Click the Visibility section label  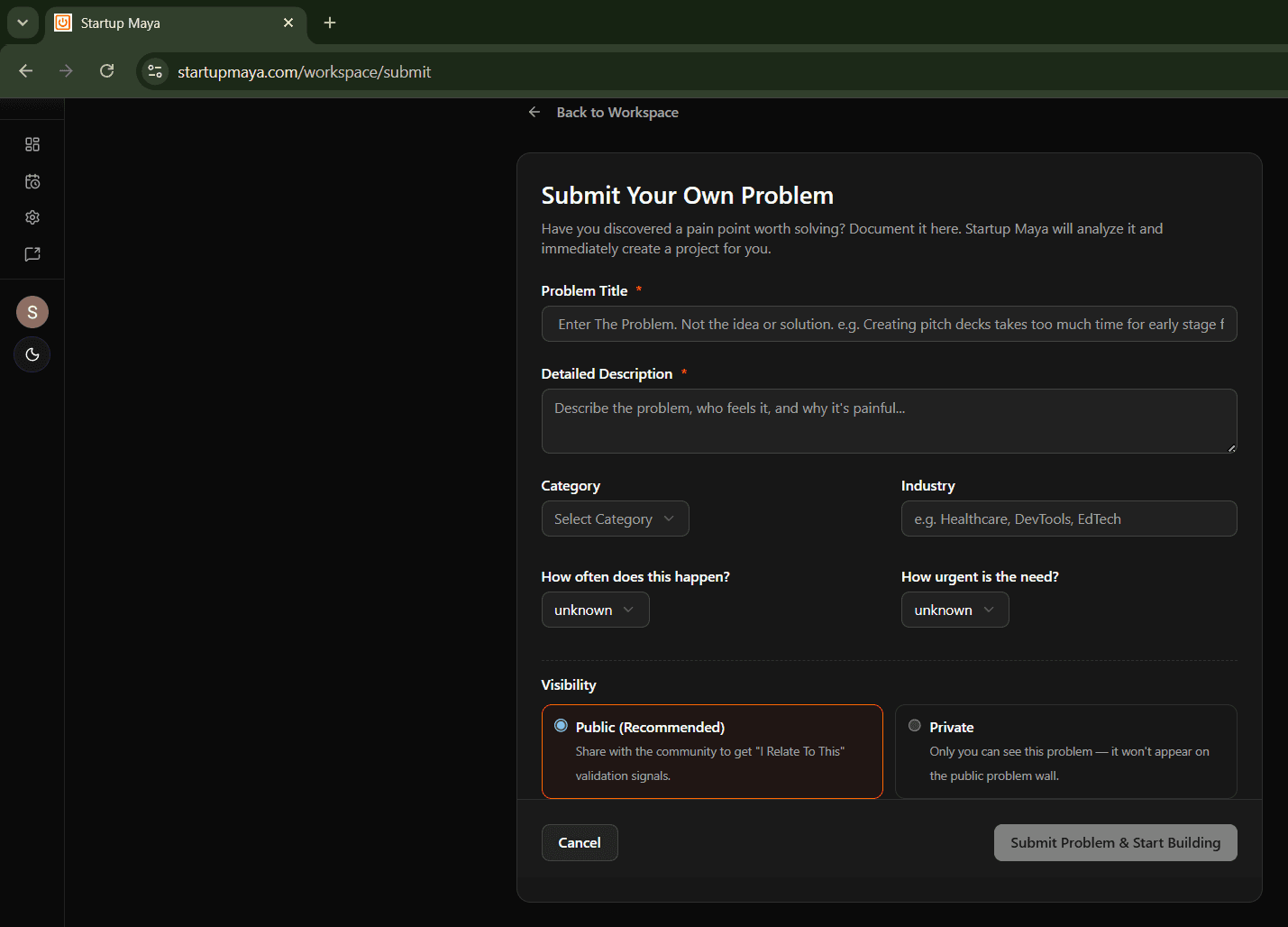point(569,684)
